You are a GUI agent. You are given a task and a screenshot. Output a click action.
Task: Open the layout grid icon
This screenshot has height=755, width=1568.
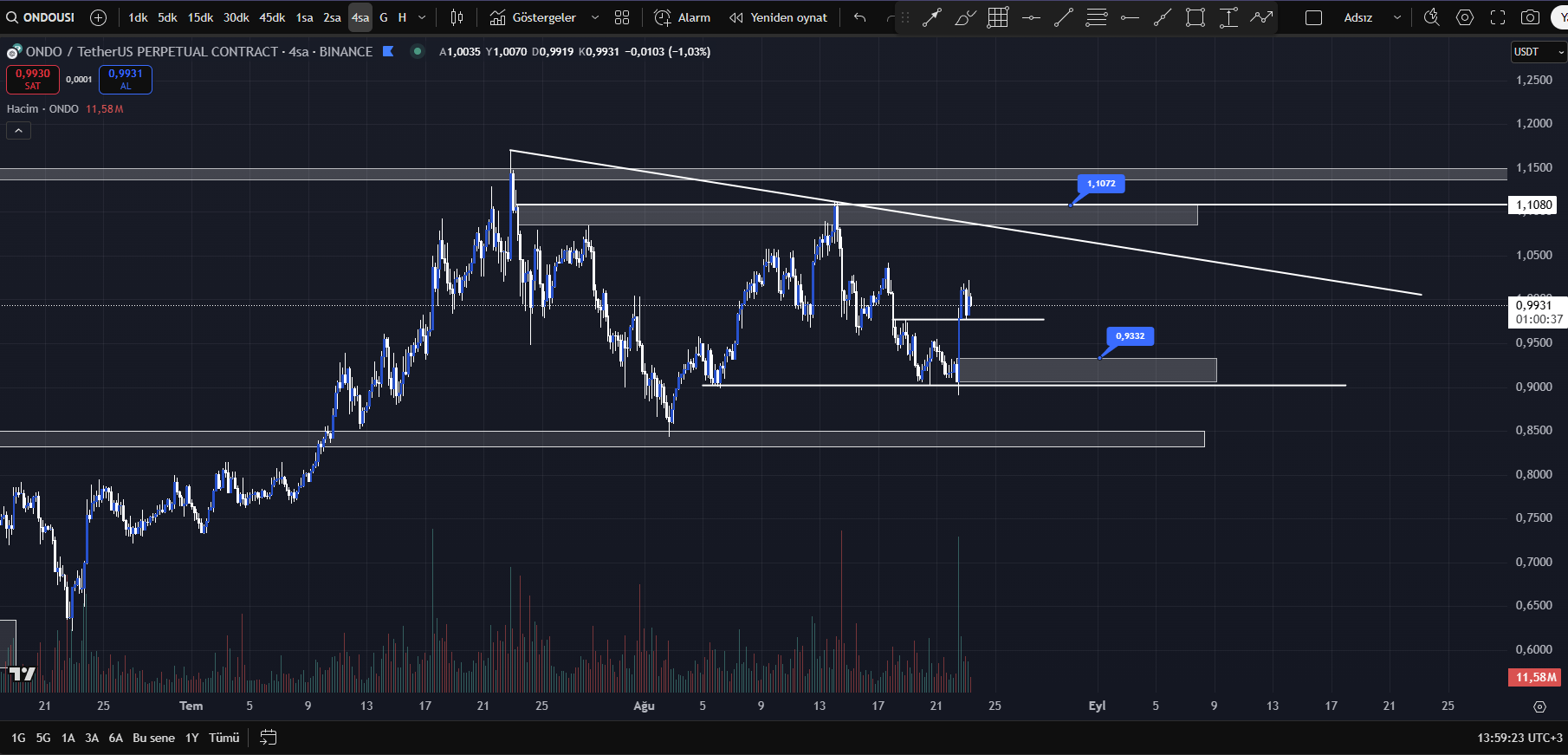(x=622, y=17)
